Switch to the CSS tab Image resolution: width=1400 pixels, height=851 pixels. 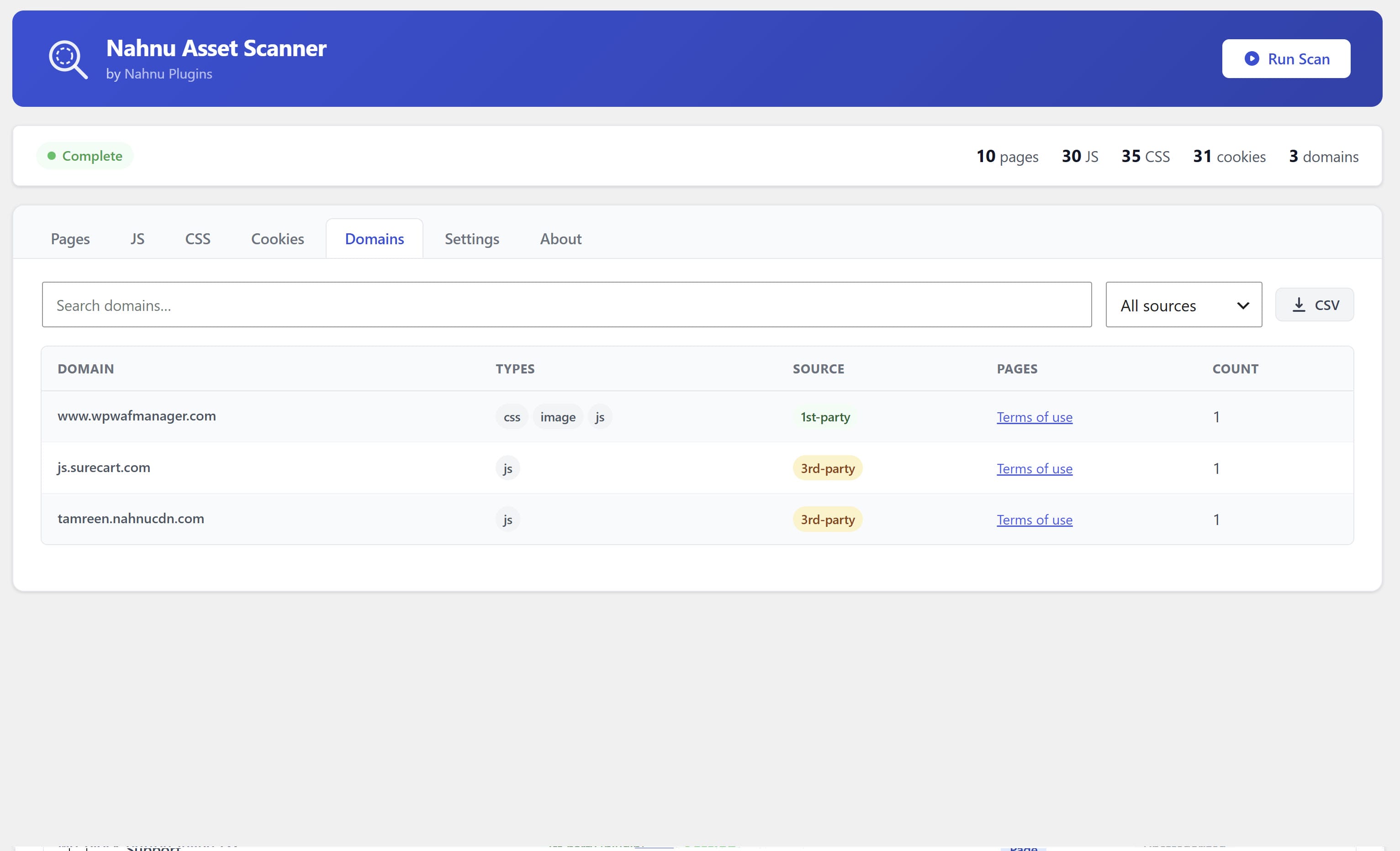tap(198, 239)
